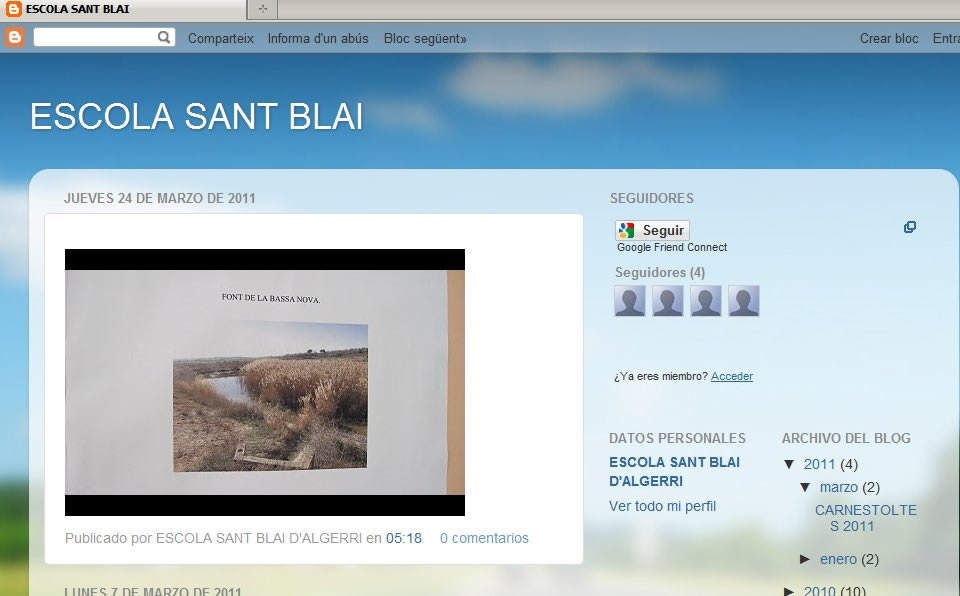960x596 pixels.
Task: Click the JUEVES 24 DE MARZO DE 2011 date header
Action: tap(159, 198)
